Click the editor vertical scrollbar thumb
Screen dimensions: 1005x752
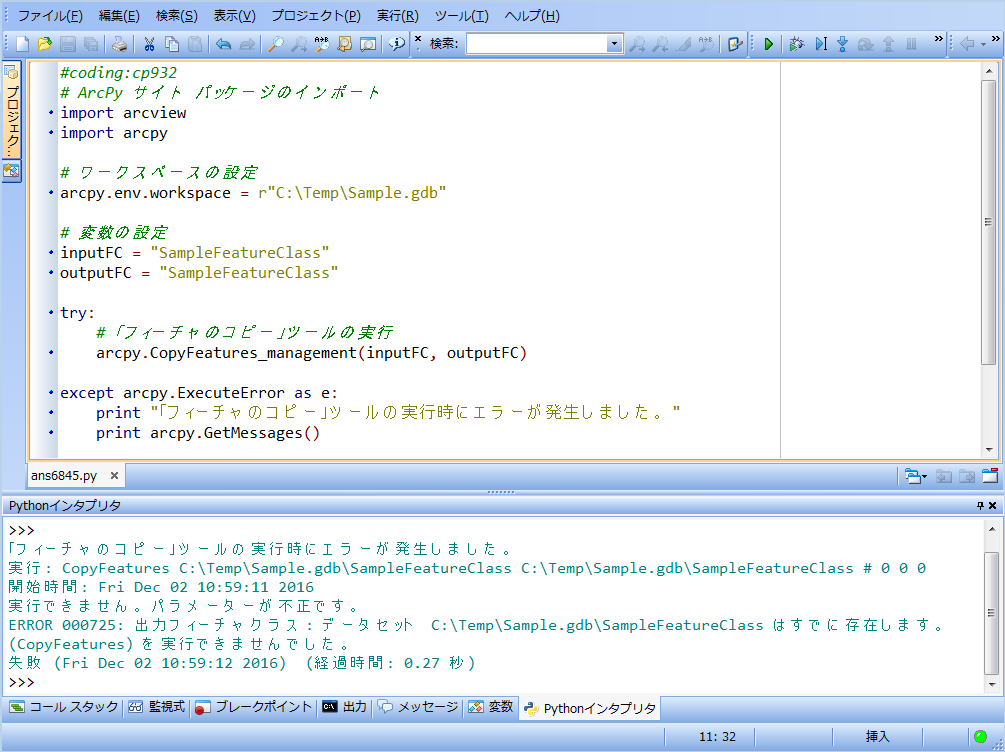tap(988, 222)
